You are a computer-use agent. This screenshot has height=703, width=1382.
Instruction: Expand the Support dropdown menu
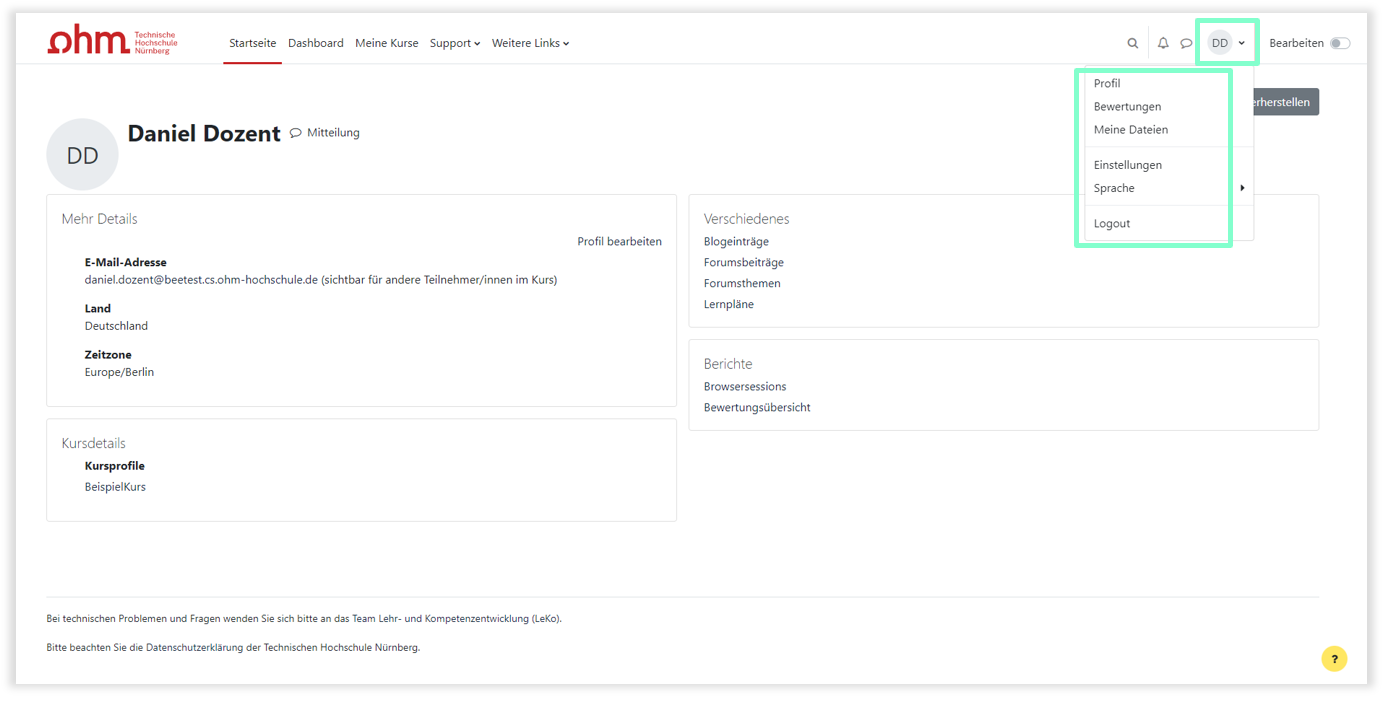coord(455,44)
